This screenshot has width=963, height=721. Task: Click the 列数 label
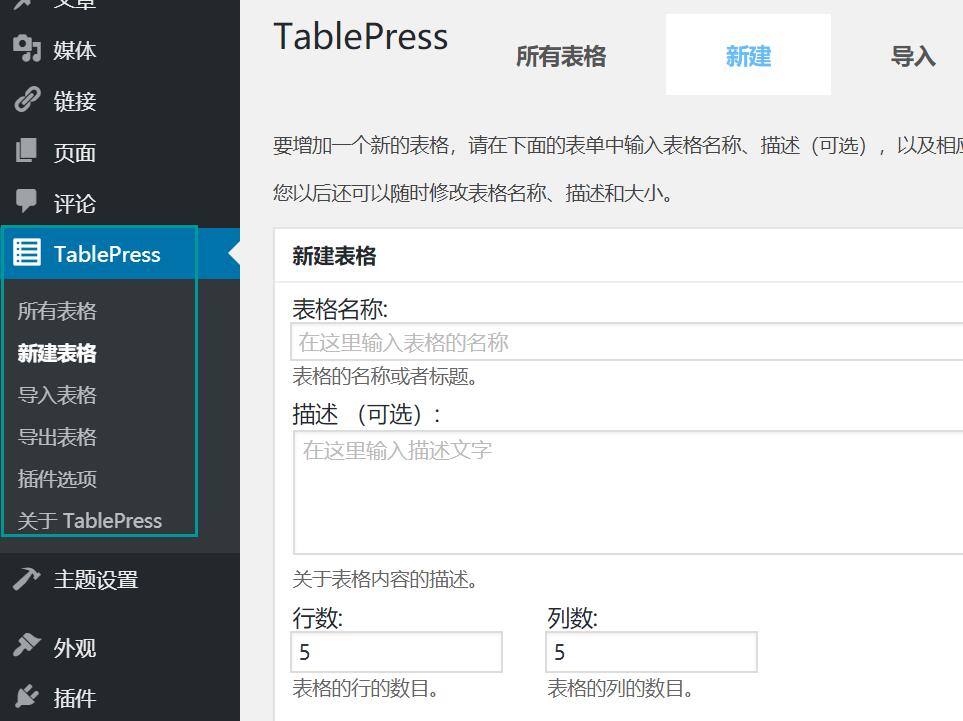[572, 618]
